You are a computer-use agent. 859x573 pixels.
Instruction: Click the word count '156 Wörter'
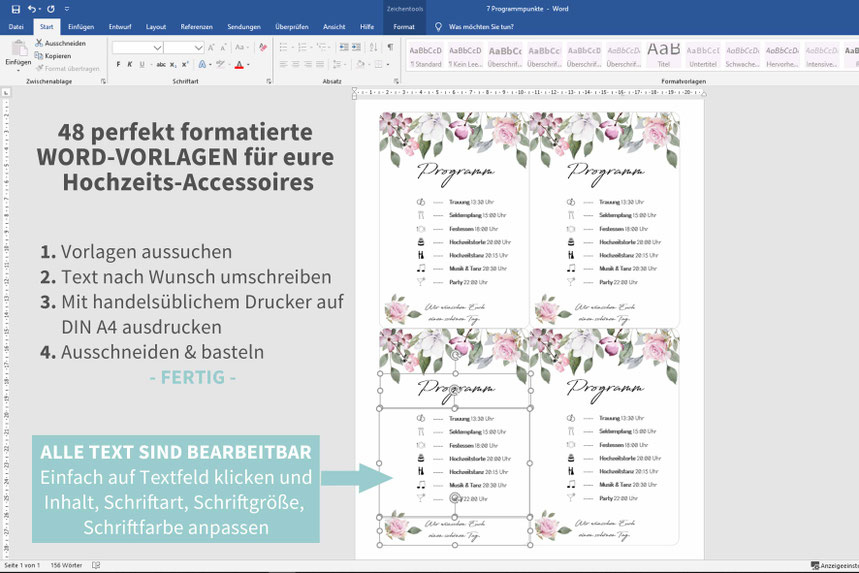click(65, 565)
